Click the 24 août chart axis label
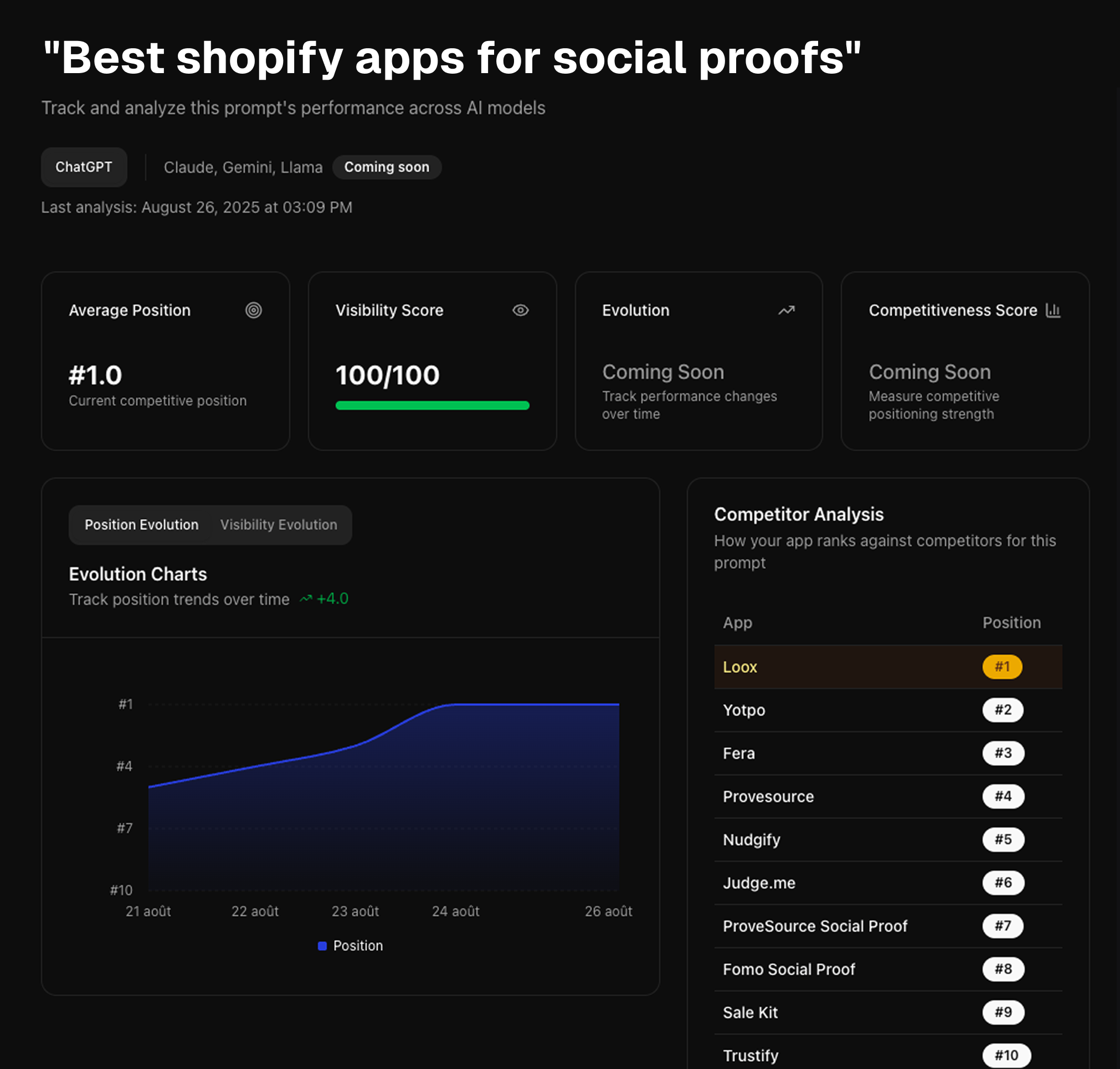 [455, 911]
